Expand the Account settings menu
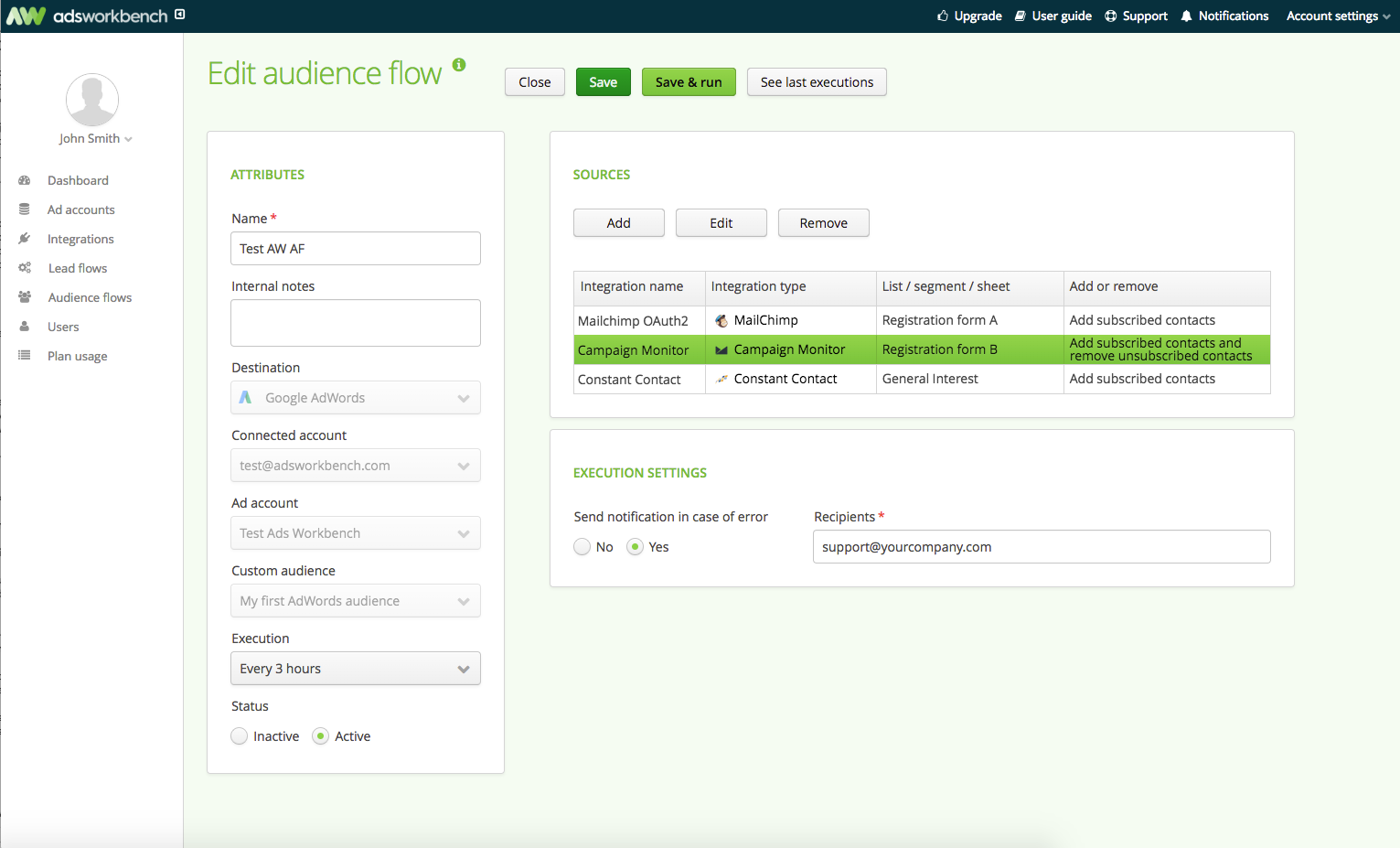This screenshot has height=848, width=1400. coord(1339,16)
